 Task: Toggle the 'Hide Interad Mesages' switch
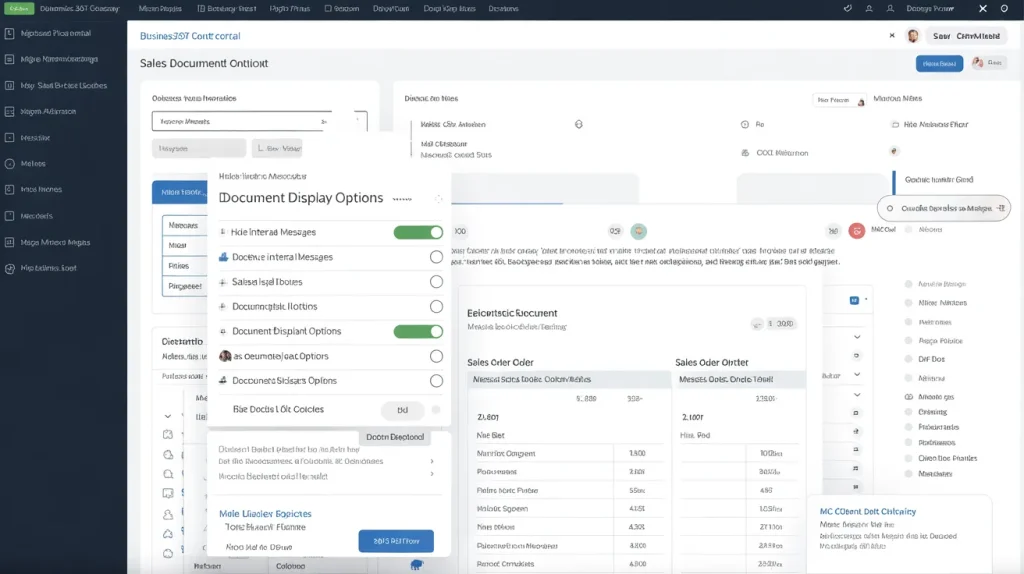point(418,232)
